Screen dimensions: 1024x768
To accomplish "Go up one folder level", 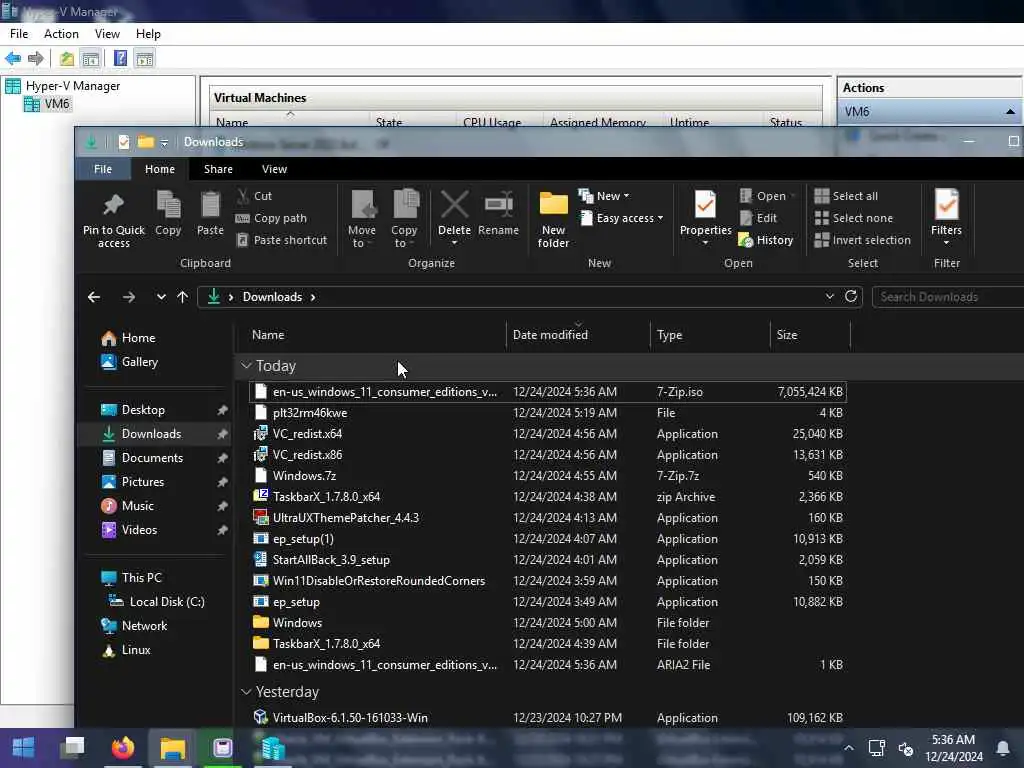I will [183, 297].
